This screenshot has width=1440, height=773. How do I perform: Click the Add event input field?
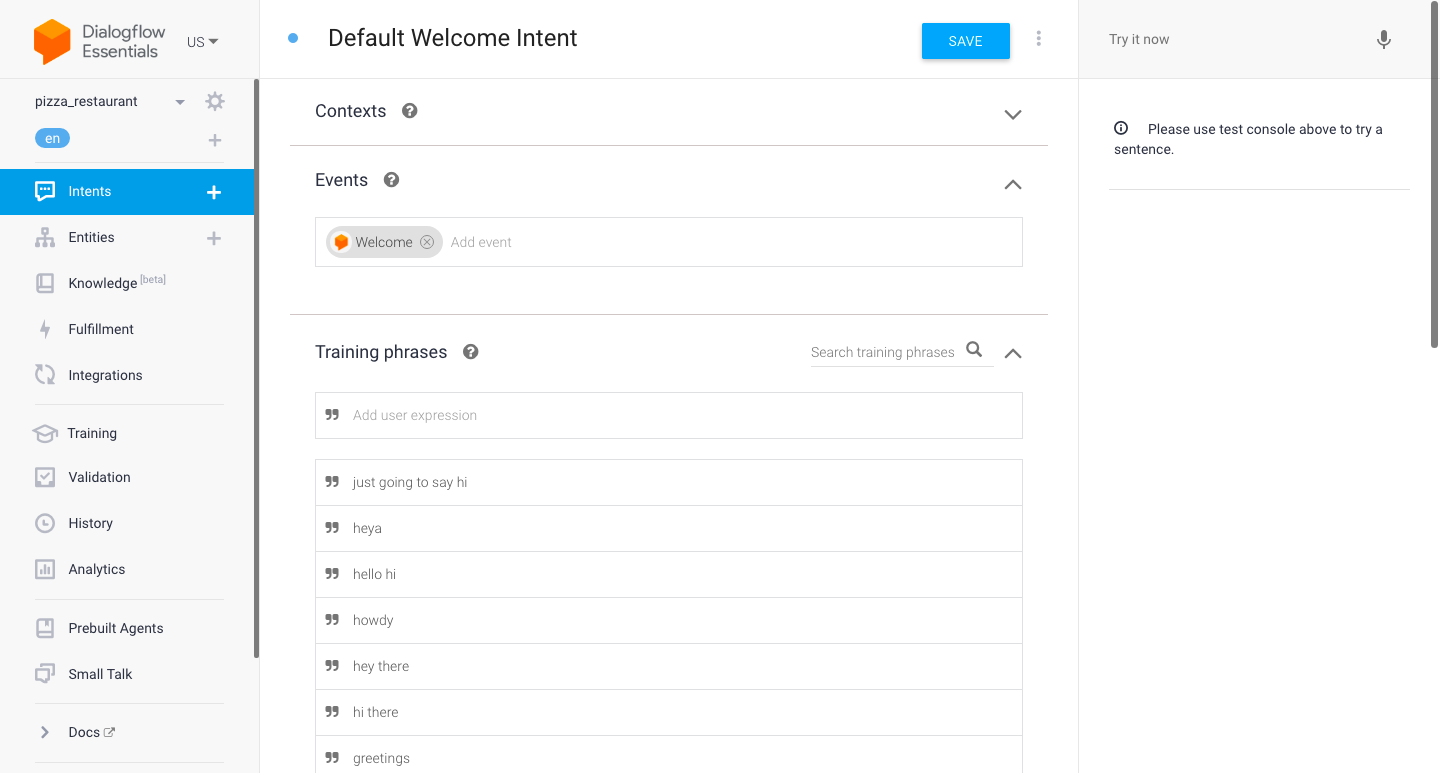(x=733, y=242)
